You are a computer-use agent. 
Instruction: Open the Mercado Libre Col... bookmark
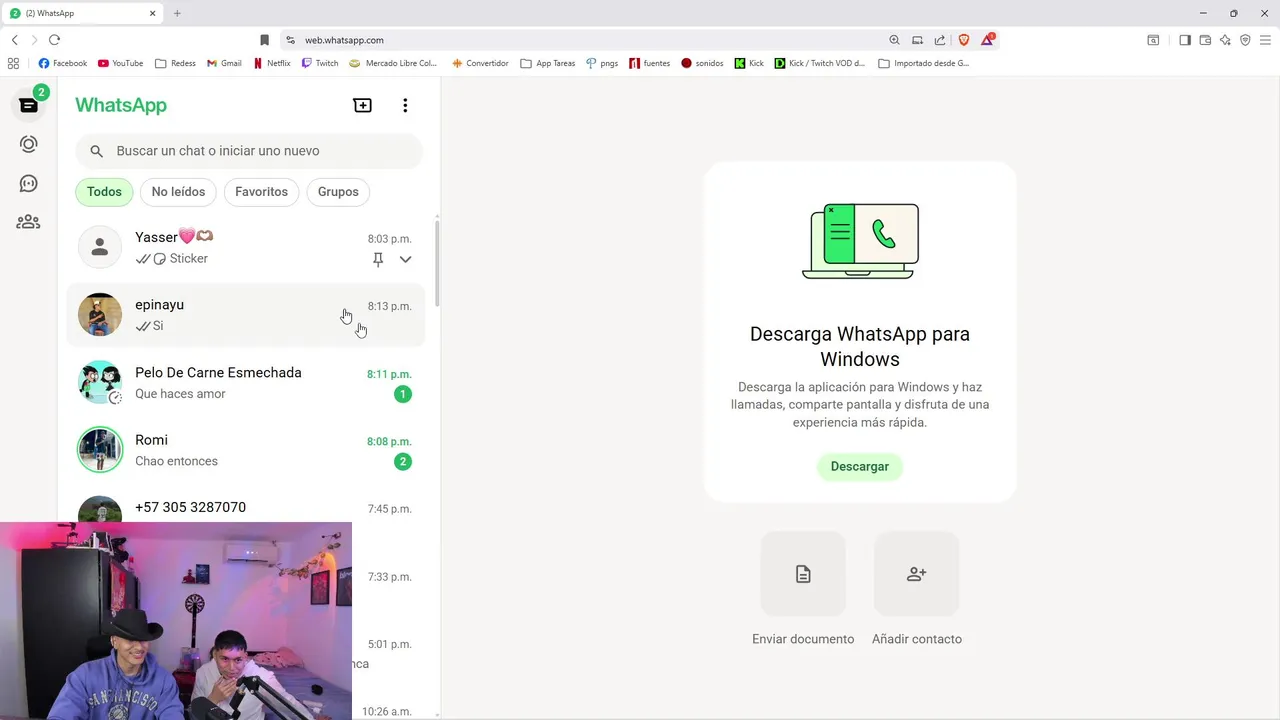click(x=393, y=63)
